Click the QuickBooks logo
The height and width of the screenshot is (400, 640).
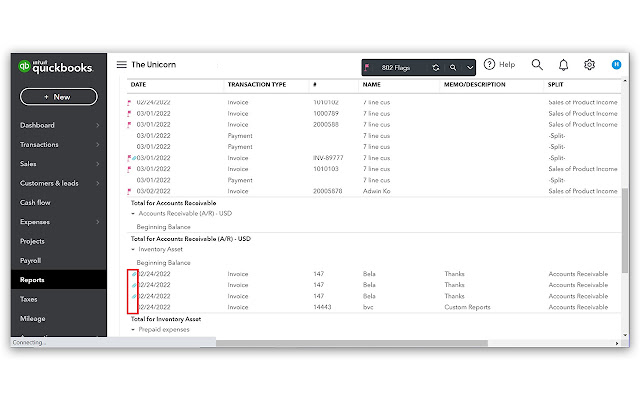pos(56,67)
